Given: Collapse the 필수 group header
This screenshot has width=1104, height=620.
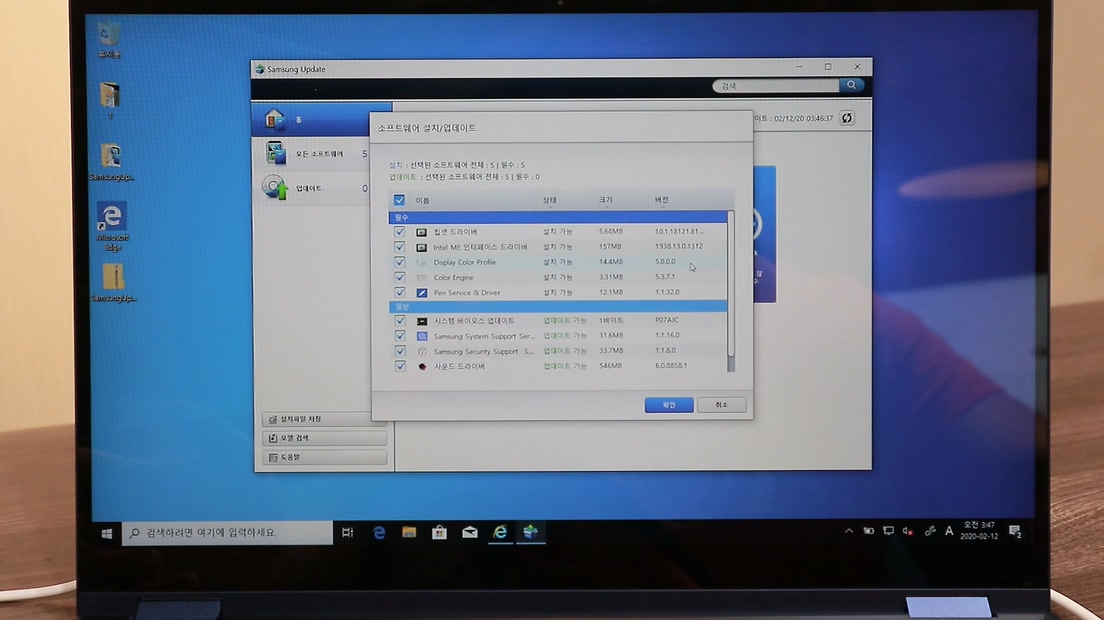Looking at the screenshot, I should [x=558, y=217].
